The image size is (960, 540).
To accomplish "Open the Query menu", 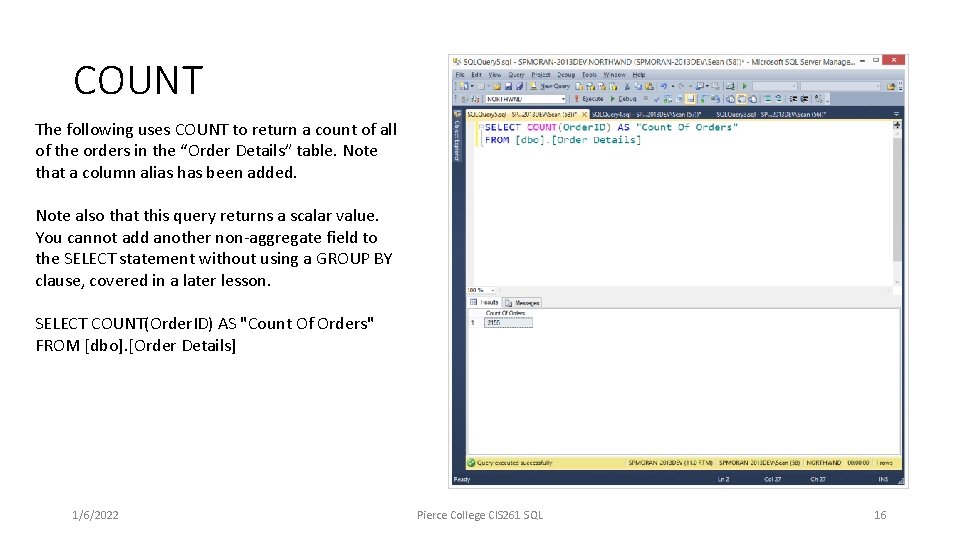I will (516, 75).
